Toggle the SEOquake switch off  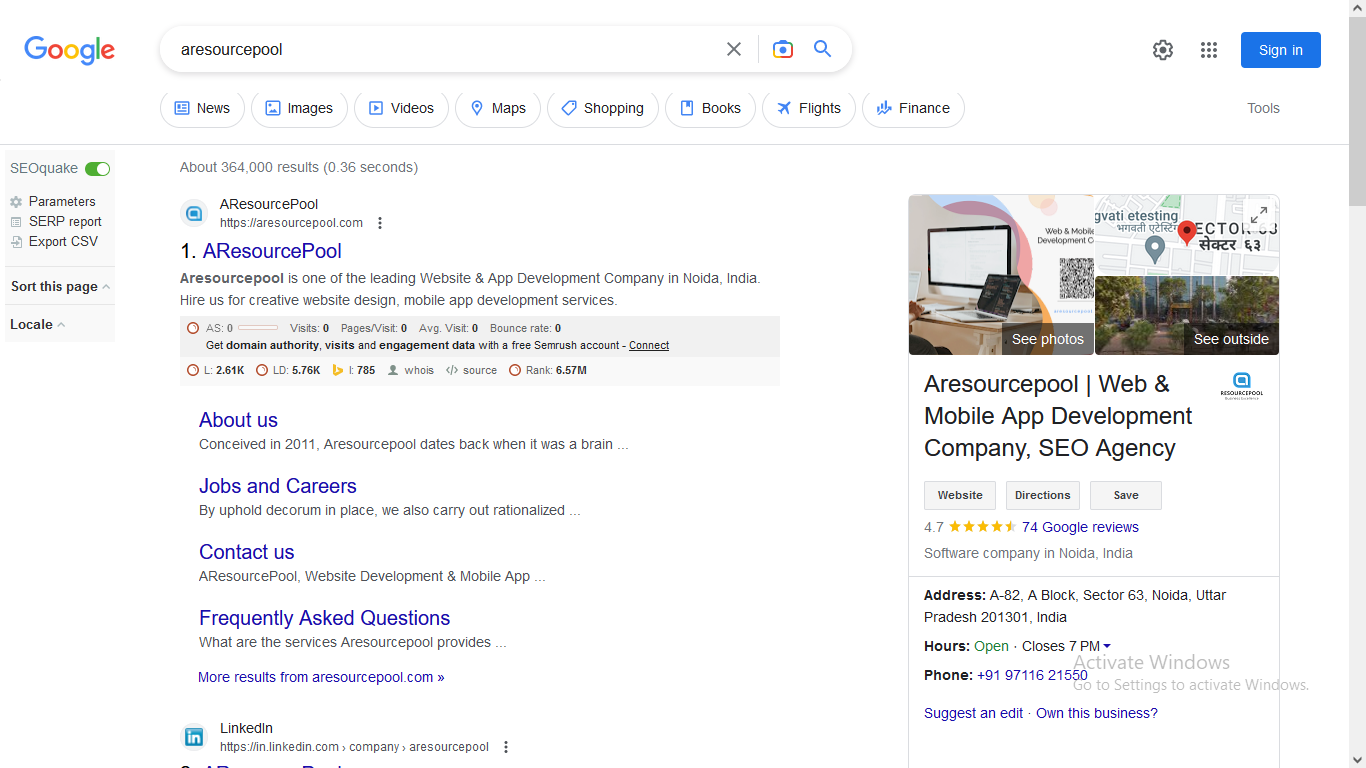pyautogui.click(x=97, y=169)
